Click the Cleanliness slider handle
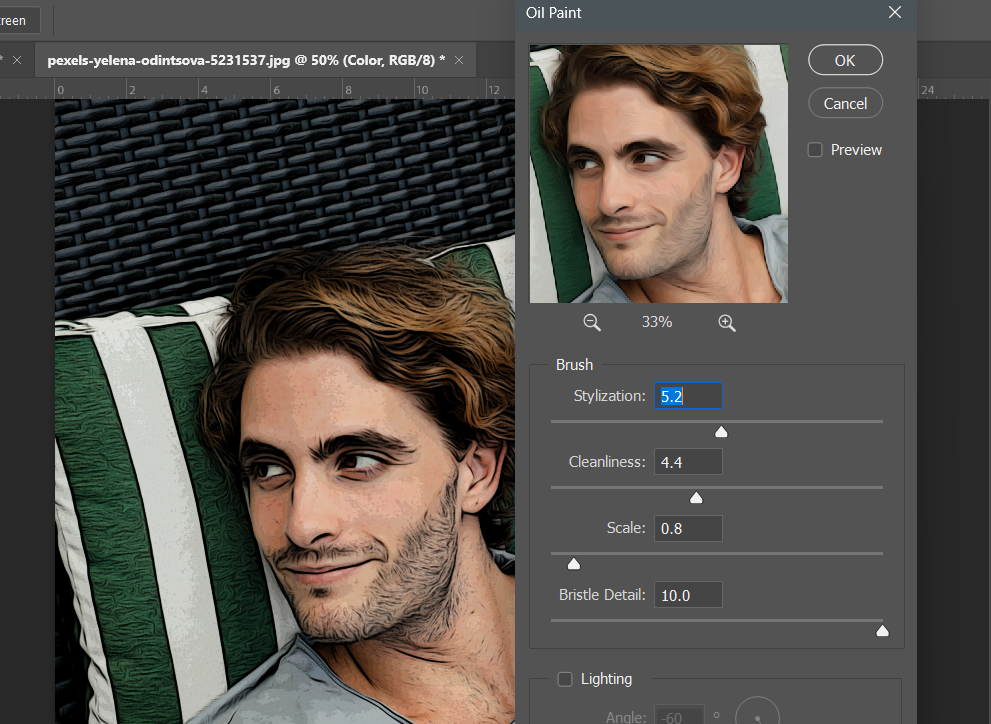 tap(696, 498)
